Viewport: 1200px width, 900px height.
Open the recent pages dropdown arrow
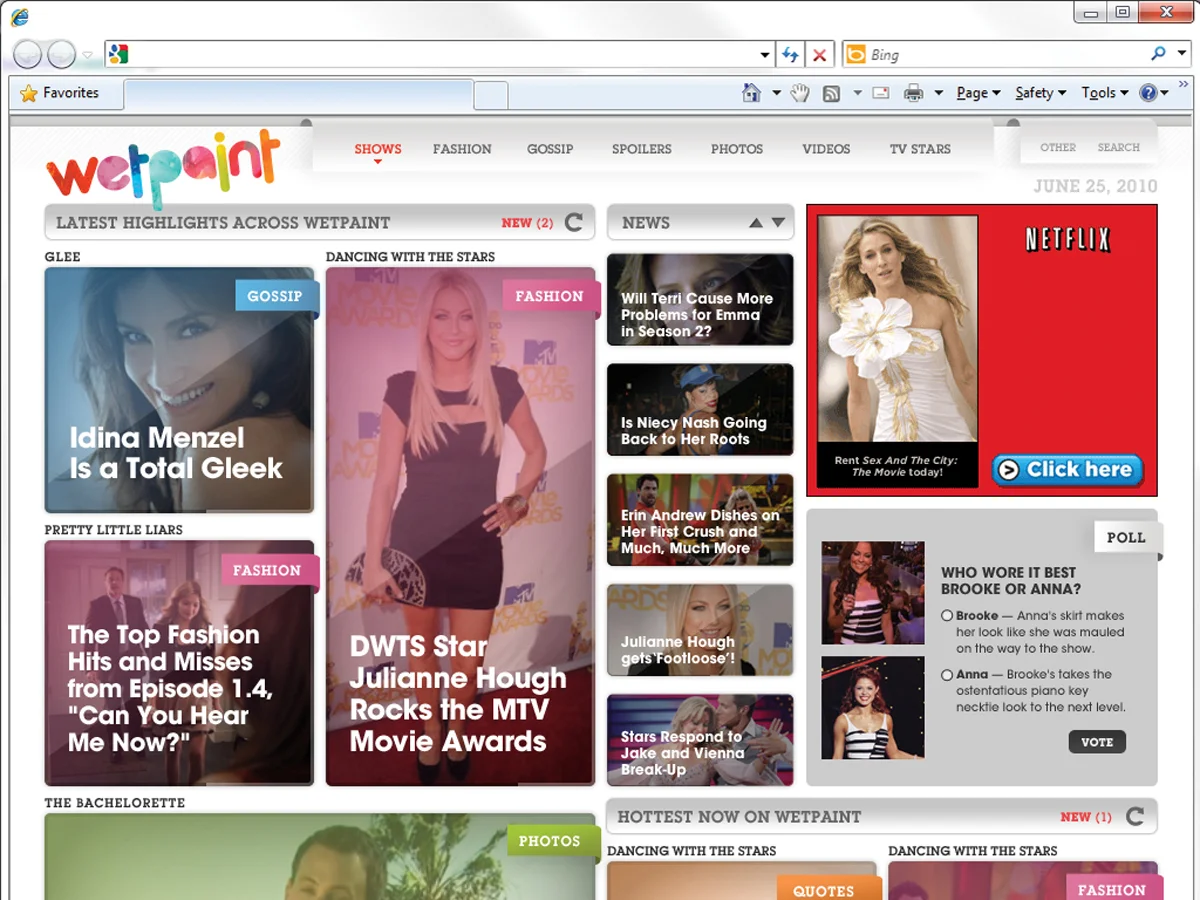click(88, 55)
